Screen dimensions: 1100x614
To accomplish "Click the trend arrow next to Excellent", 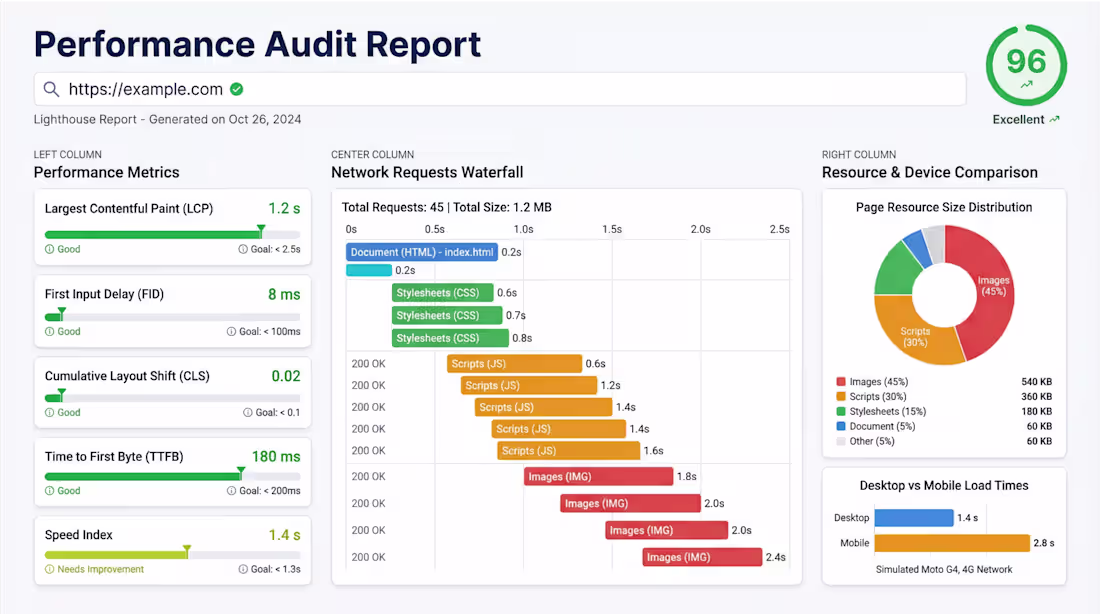I will tap(1054, 119).
